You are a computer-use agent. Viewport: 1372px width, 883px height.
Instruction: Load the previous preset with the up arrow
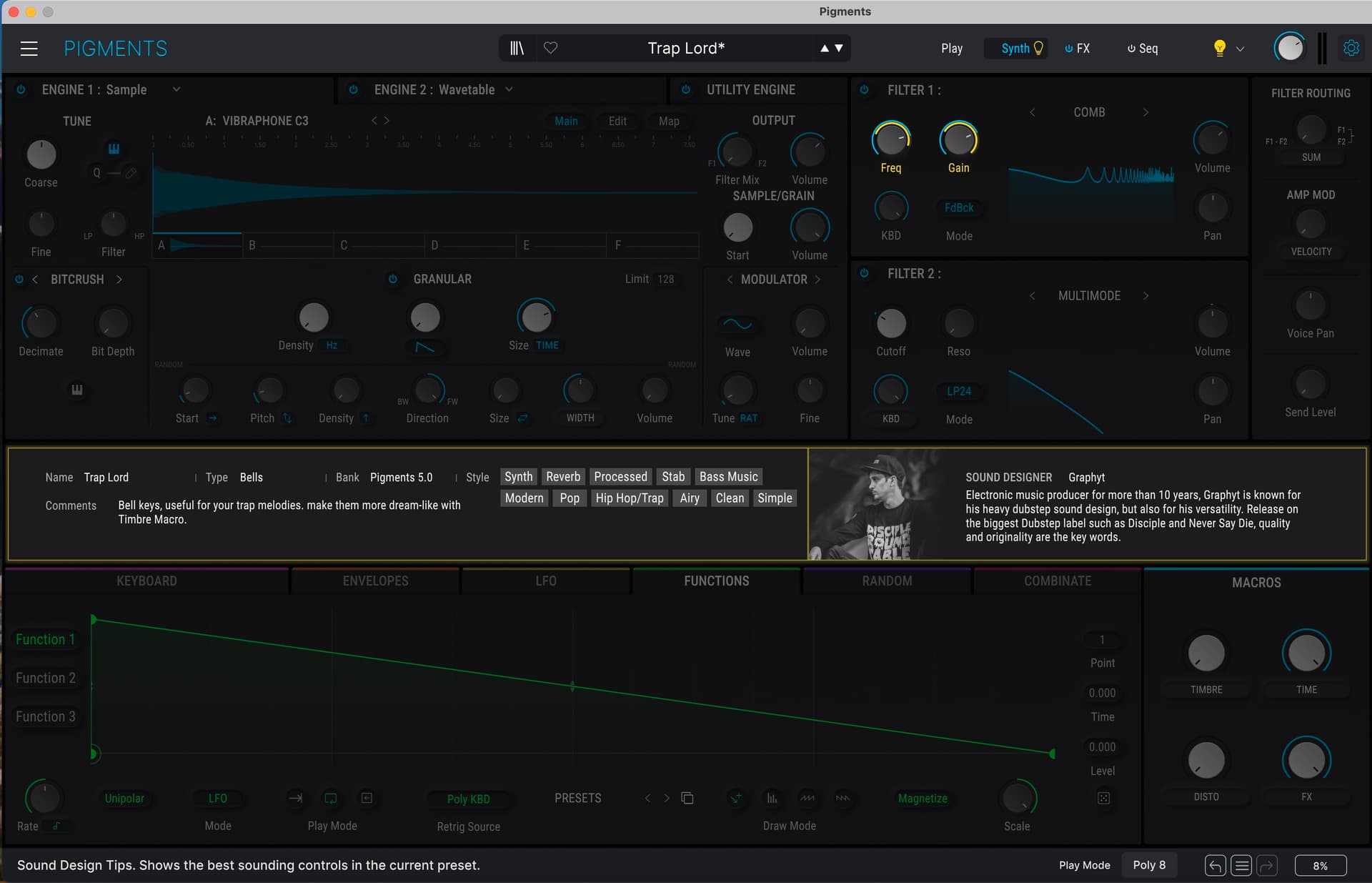coord(825,48)
